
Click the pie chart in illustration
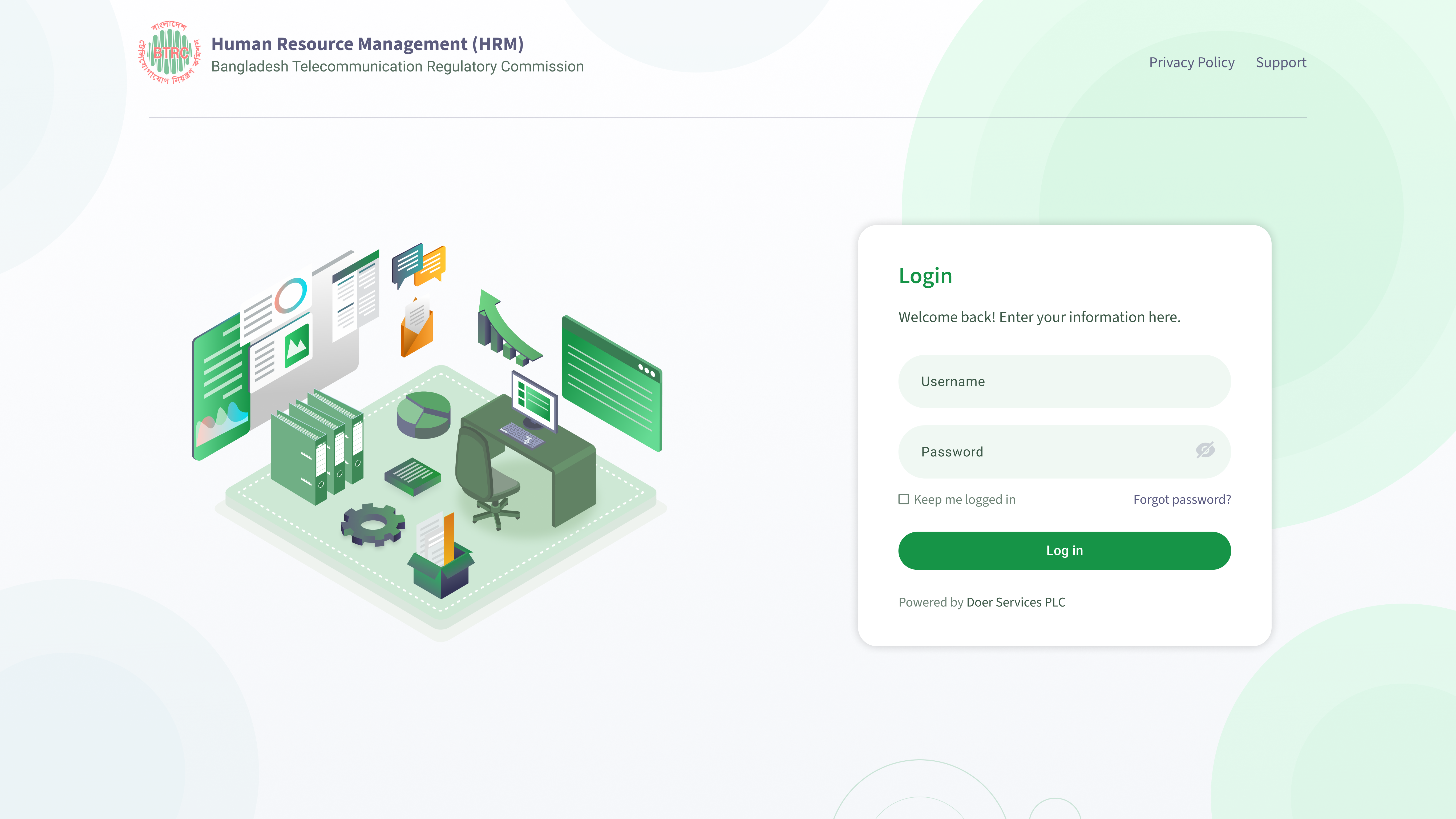pyautogui.click(x=423, y=415)
